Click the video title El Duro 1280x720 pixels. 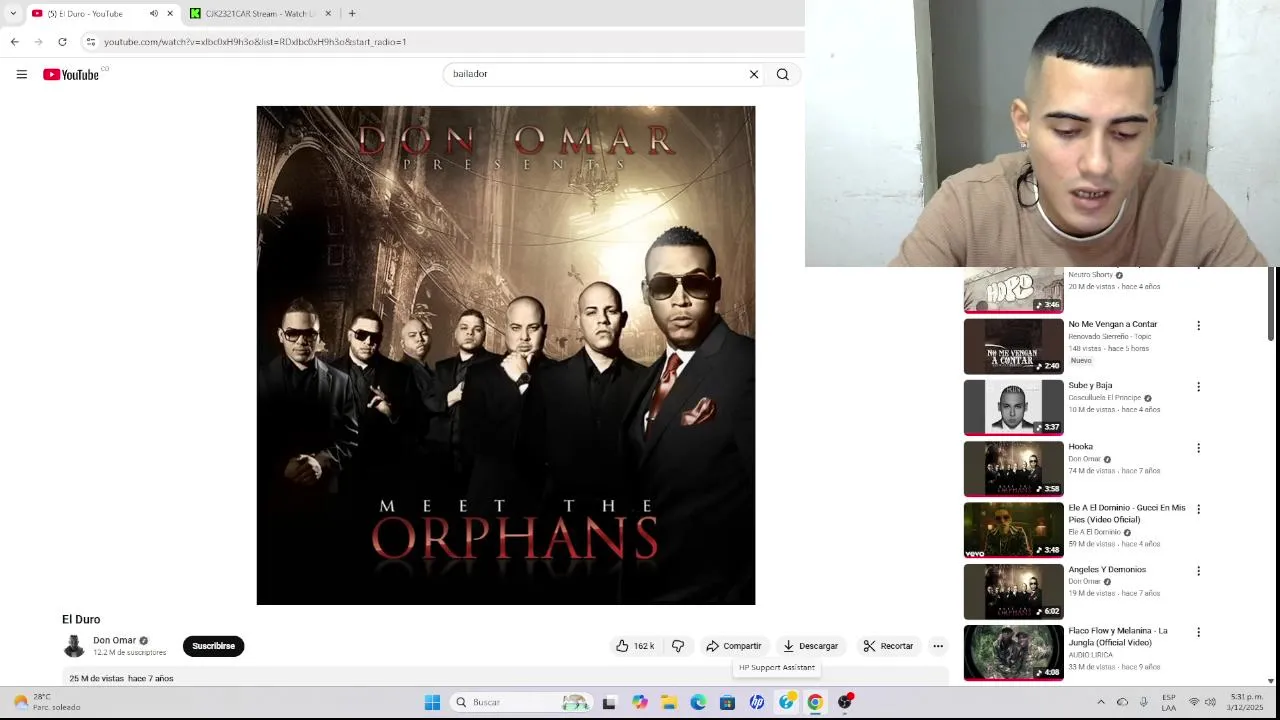click(x=81, y=620)
